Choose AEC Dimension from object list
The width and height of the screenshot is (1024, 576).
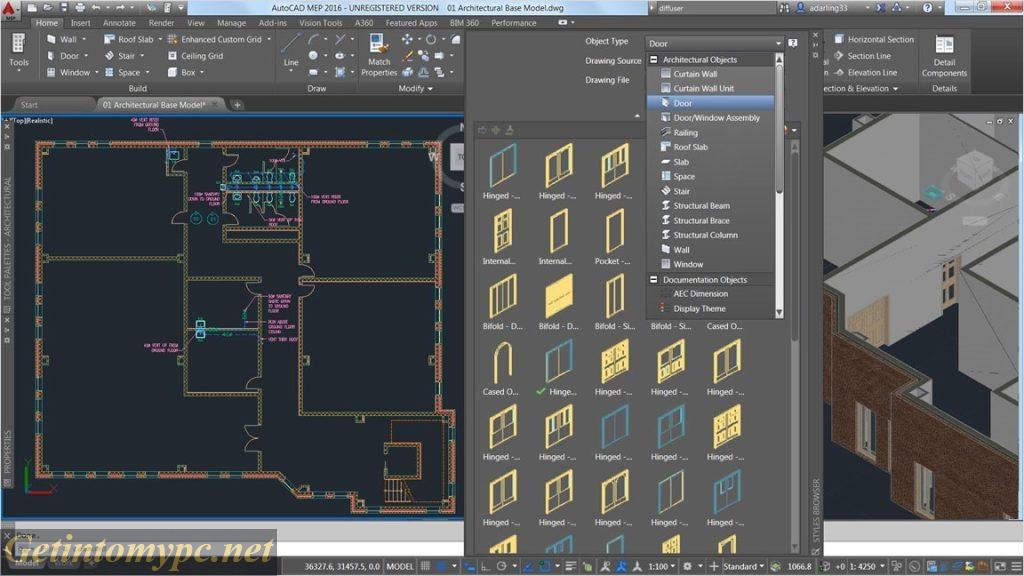[x=711, y=294]
